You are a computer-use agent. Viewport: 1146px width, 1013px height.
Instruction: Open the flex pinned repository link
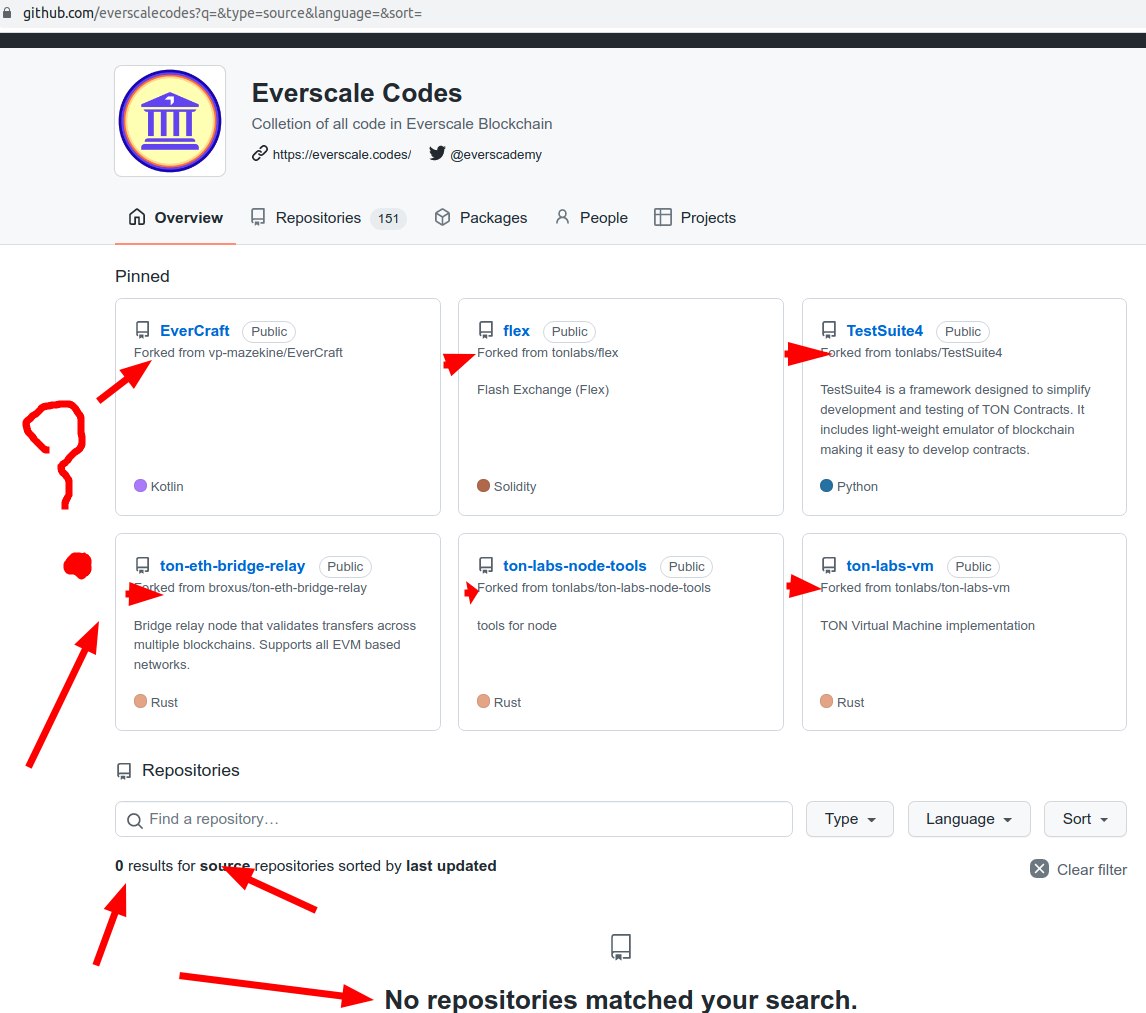(x=516, y=331)
